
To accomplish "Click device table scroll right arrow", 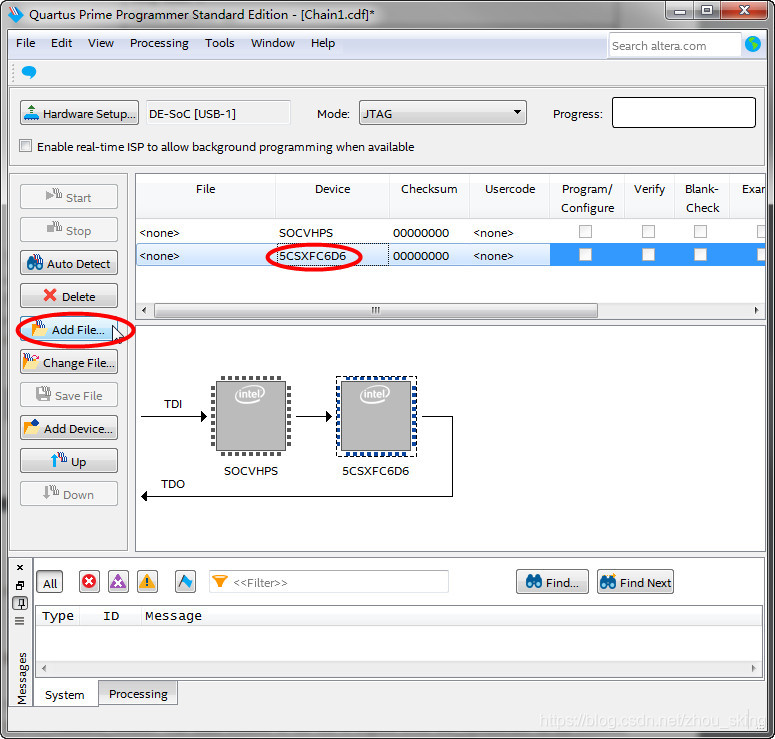I will tap(756, 310).
